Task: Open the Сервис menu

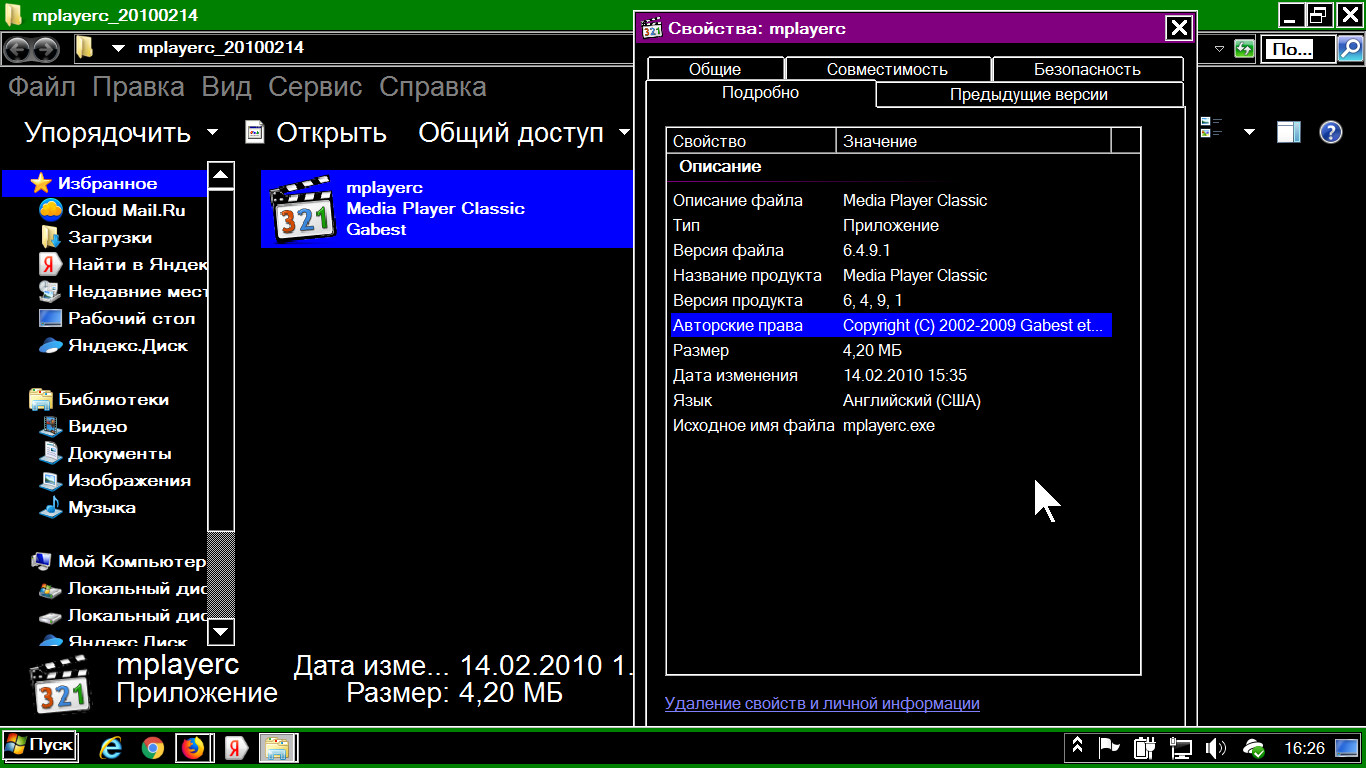Action: click(x=315, y=87)
